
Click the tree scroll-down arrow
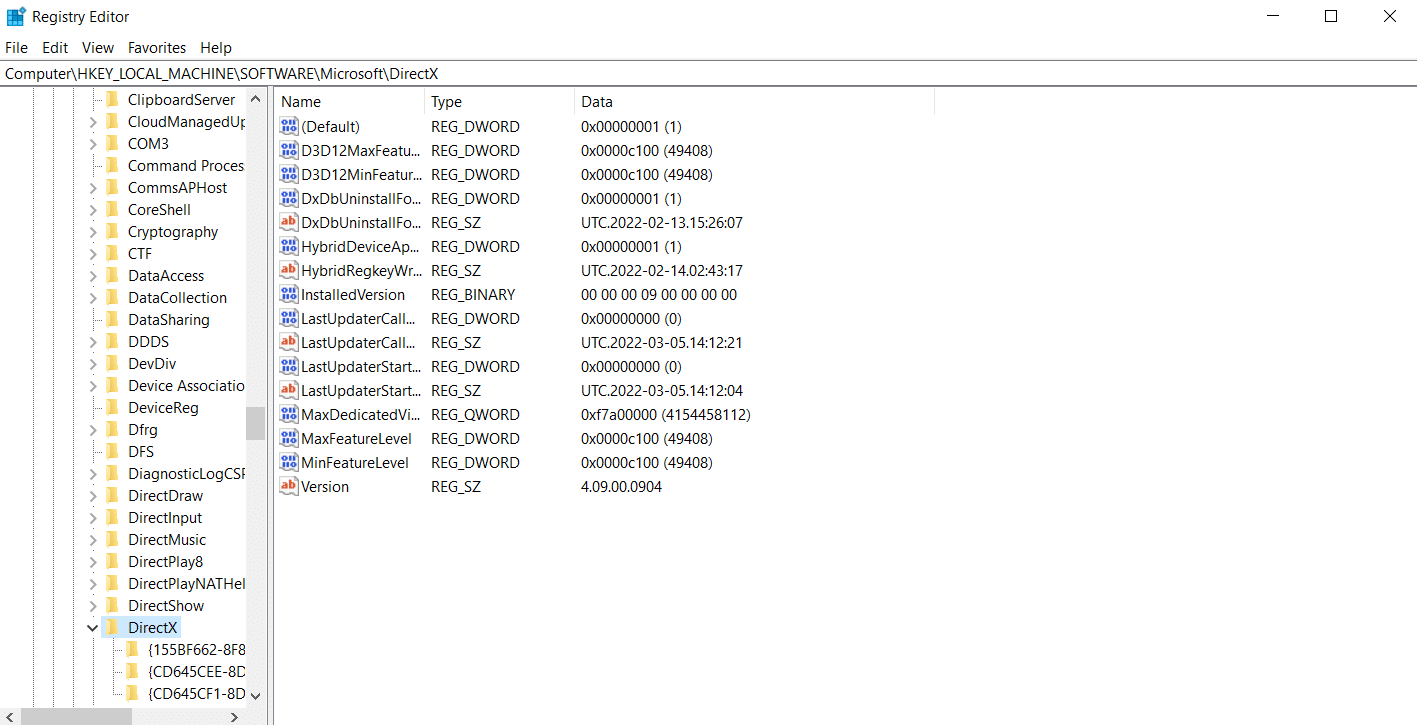pos(255,695)
